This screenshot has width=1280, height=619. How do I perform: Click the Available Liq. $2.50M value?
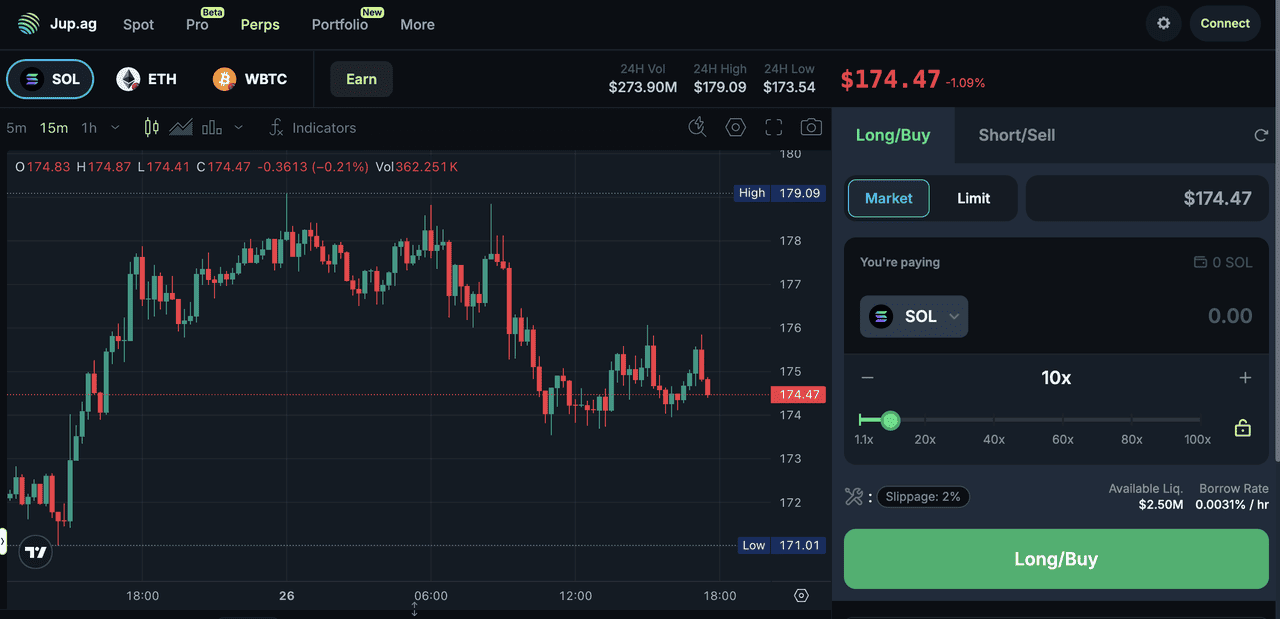1161,504
